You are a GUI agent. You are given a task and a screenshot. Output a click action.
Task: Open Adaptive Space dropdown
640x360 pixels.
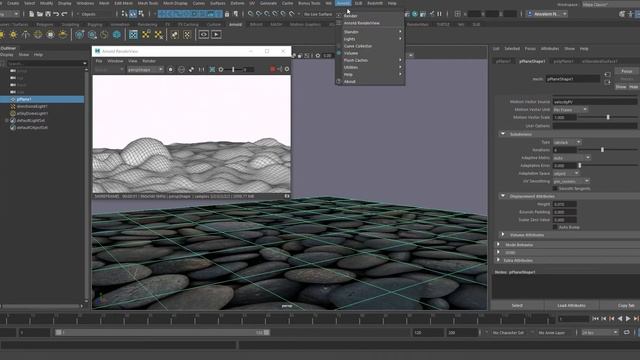click(566, 173)
